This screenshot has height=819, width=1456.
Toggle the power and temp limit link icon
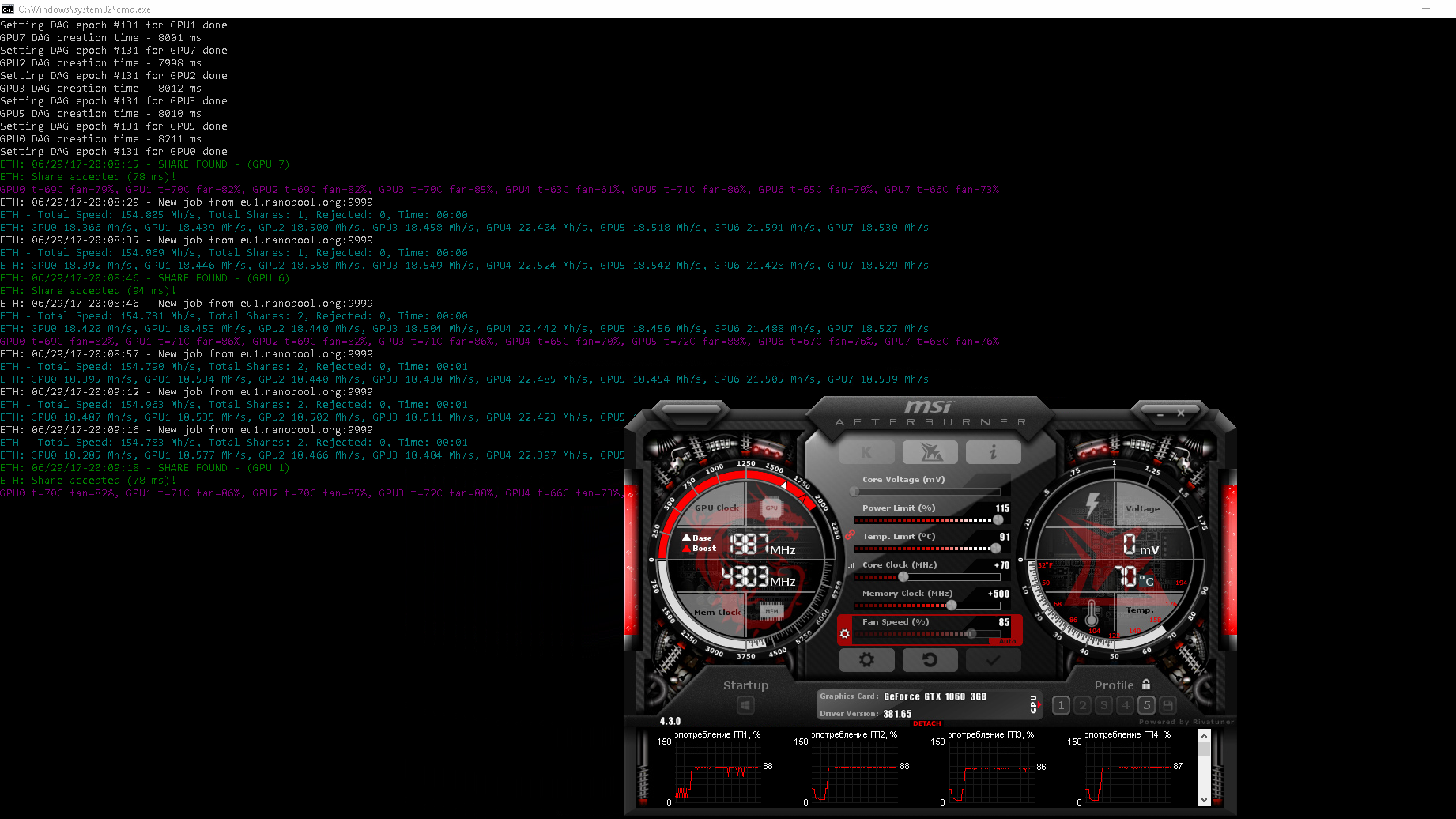pos(850,534)
